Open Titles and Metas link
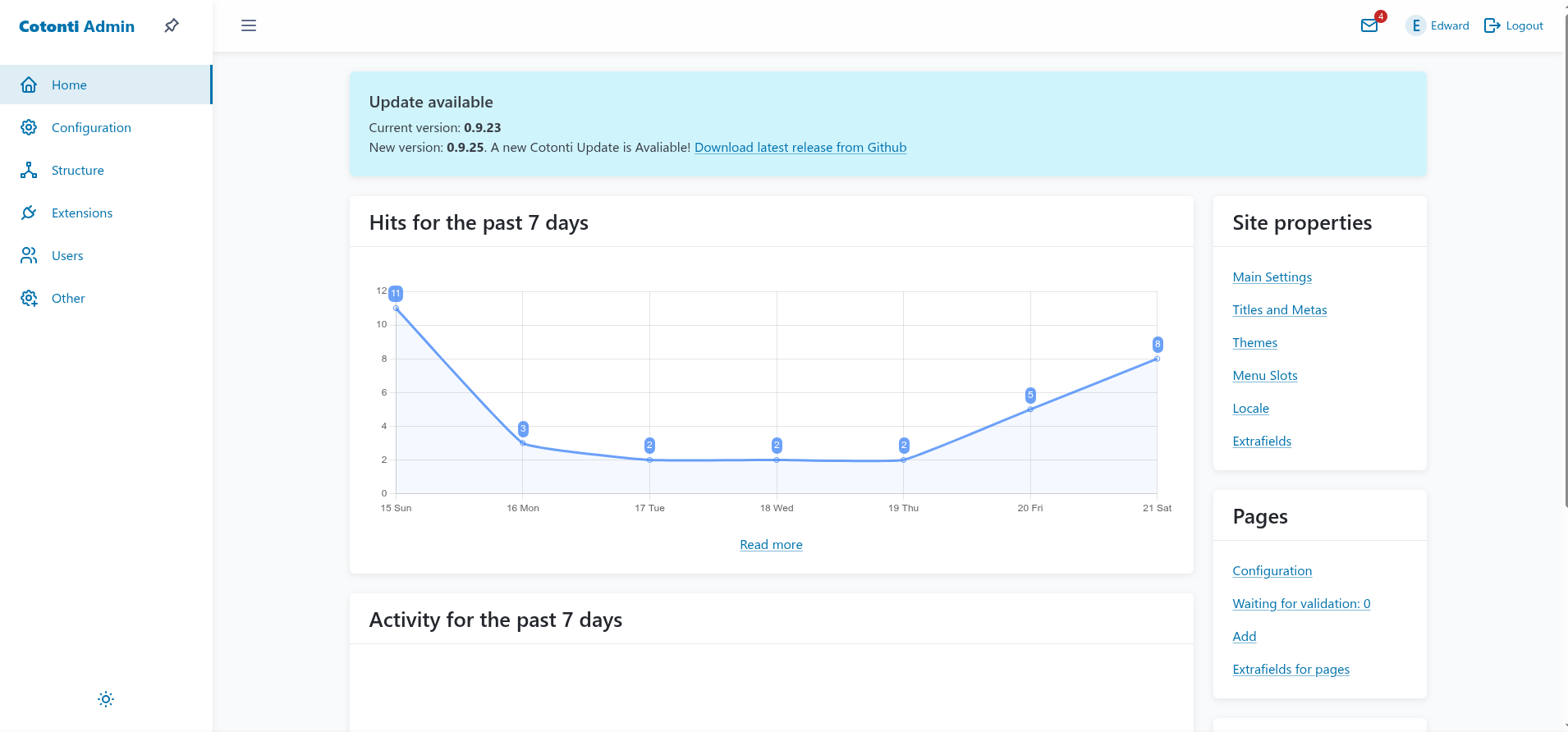Viewport: 1568px width, 732px height. [1279, 310]
